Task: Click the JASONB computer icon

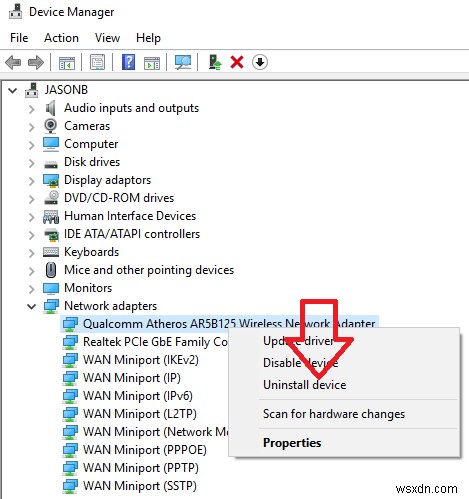Action: click(32, 90)
